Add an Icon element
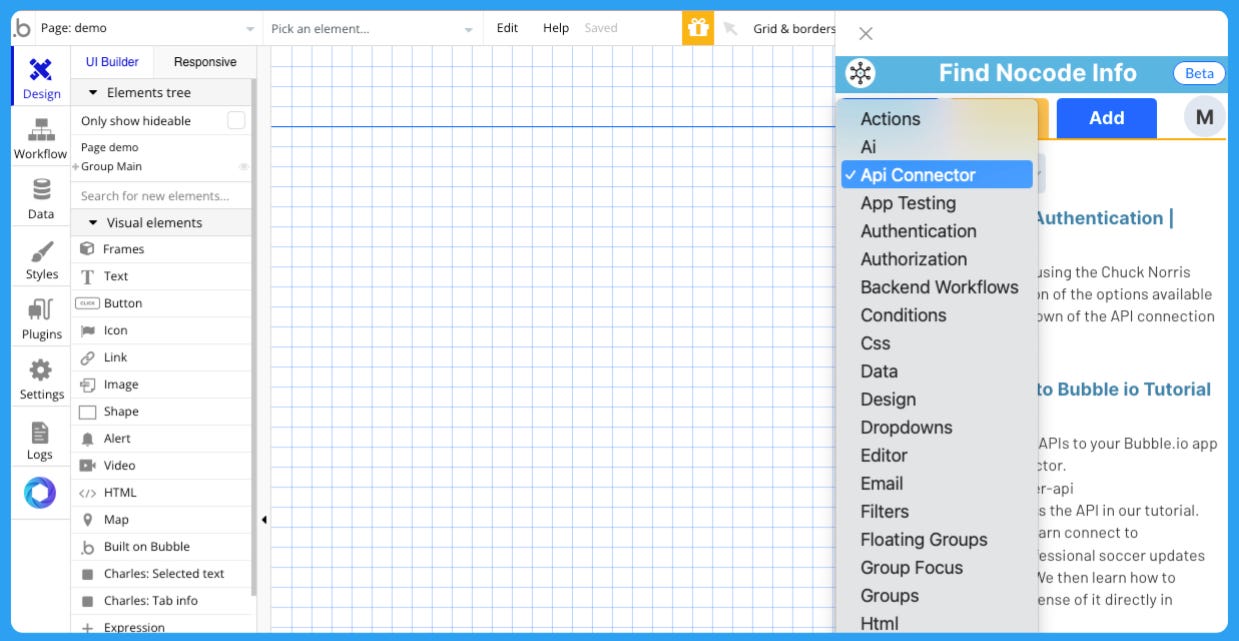Image resolution: width=1239 pixels, height=641 pixels. tap(161, 330)
